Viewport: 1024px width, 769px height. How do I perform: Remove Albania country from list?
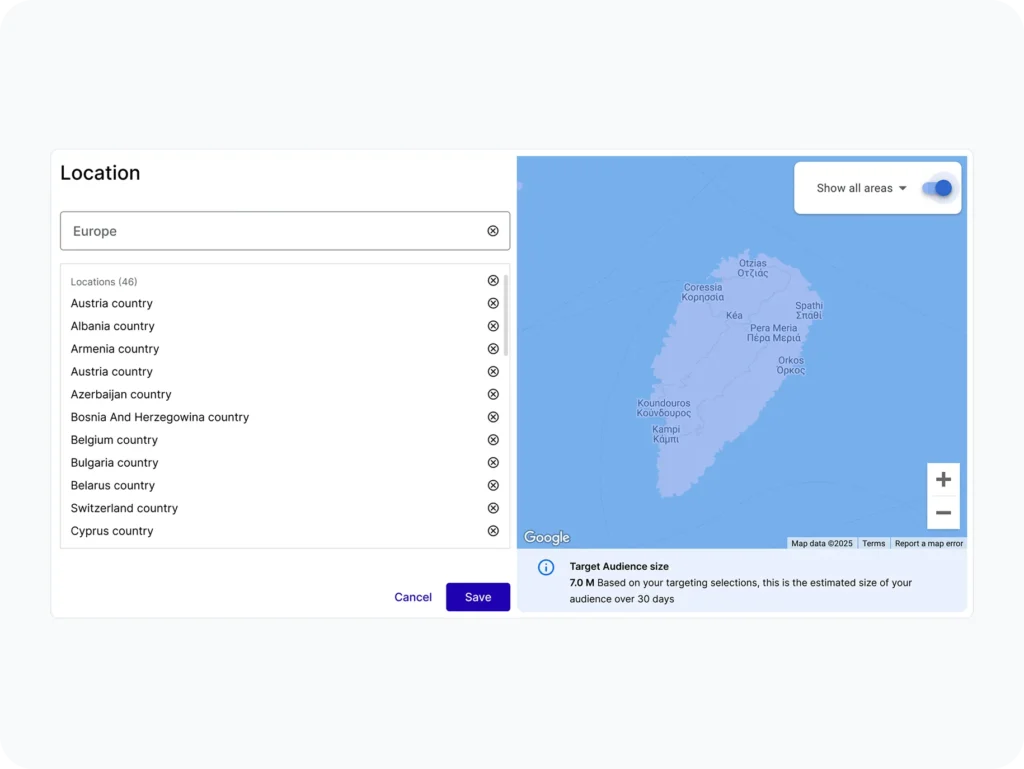493,326
